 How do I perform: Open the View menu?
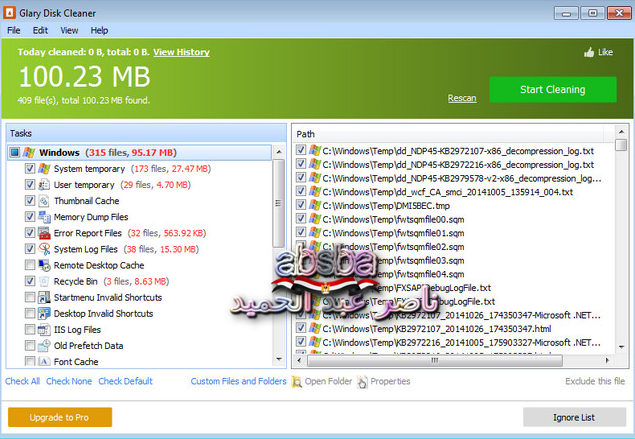[69, 30]
